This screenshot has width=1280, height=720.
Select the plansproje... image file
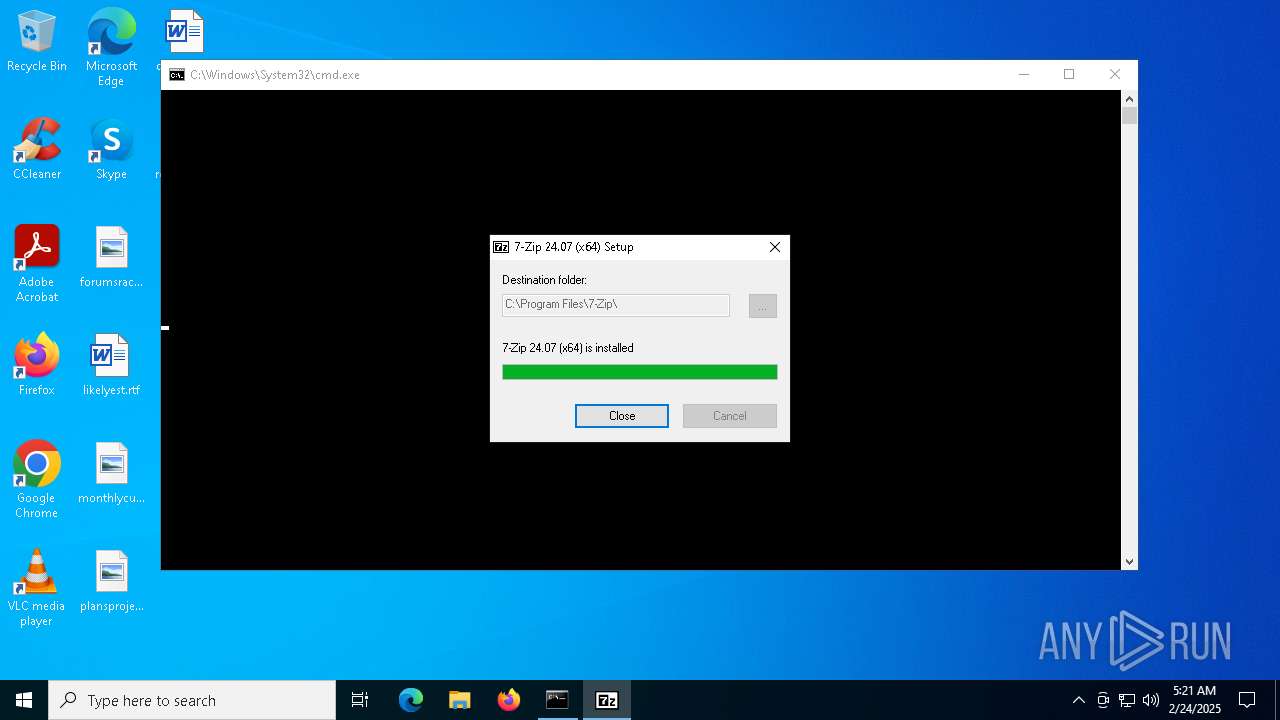click(x=111, y=582)
